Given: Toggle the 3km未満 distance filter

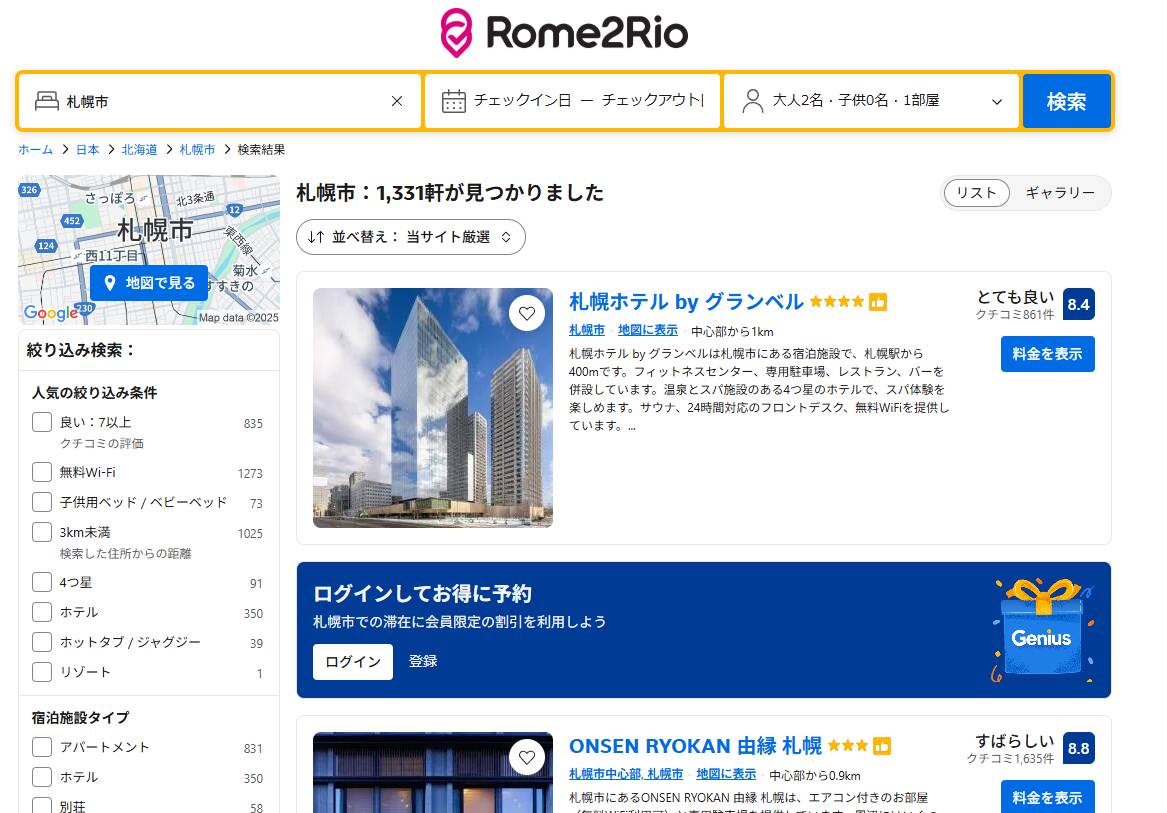Looking at the screenshot, I should (42, 532).
